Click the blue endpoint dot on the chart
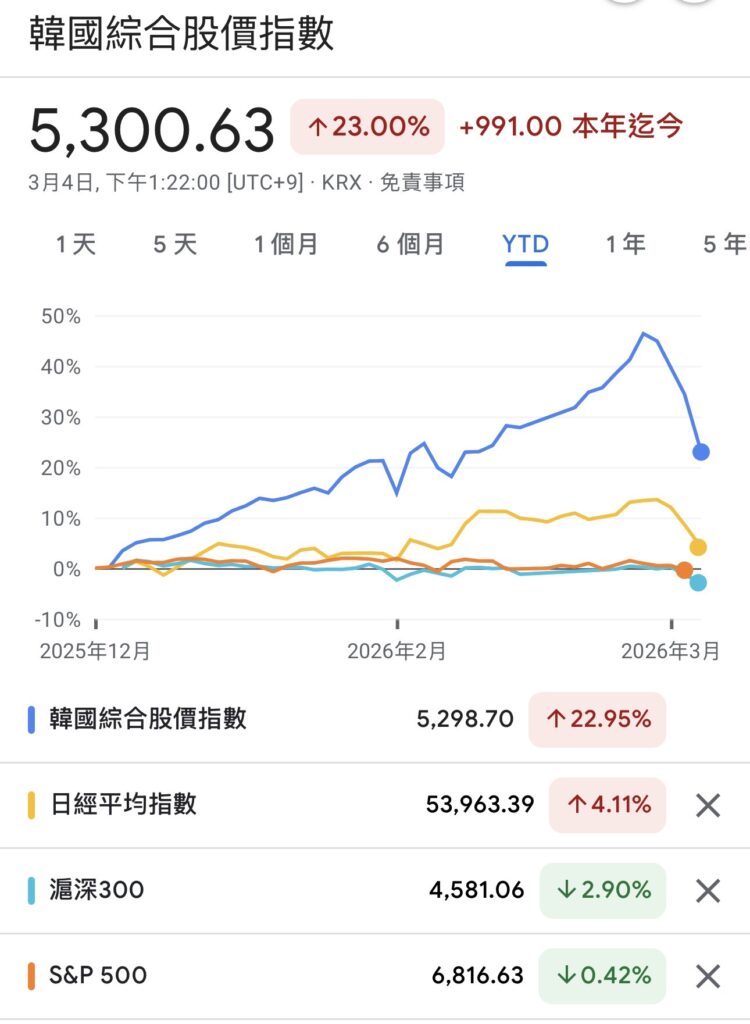Screen dimensions: 750x1024 [x=701, y=452]
